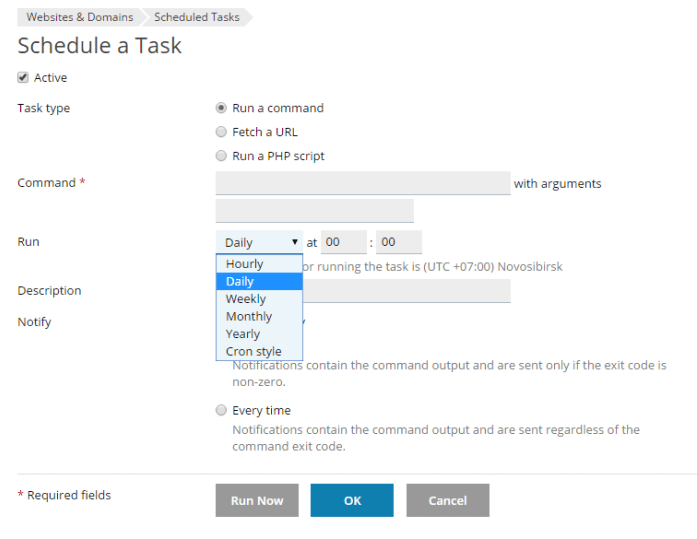
Task: Choose Monthly from the dropdown list
Action: pyautogui.click(x=249, y=316)
